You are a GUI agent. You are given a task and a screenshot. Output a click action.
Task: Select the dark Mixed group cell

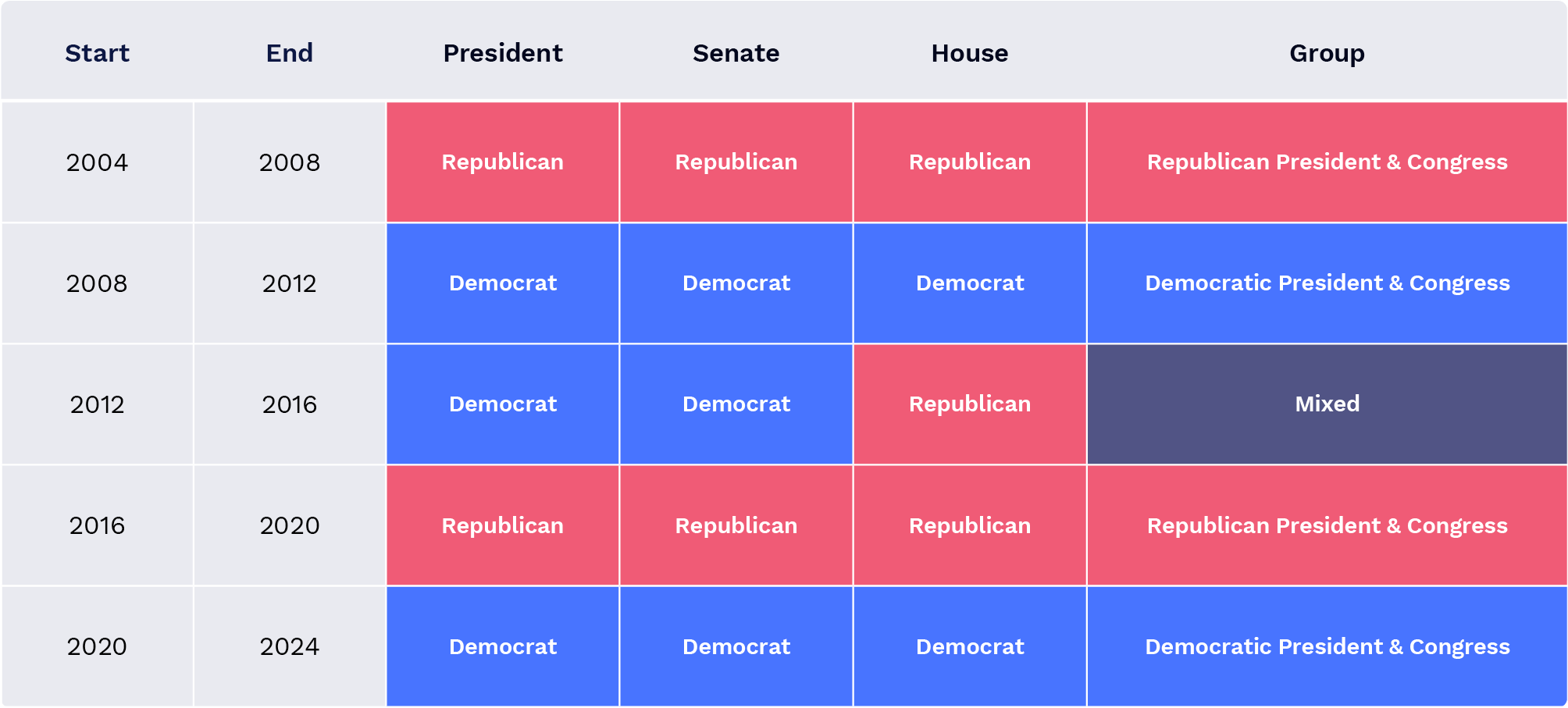pyautogui.click(x=1327, y=404)
